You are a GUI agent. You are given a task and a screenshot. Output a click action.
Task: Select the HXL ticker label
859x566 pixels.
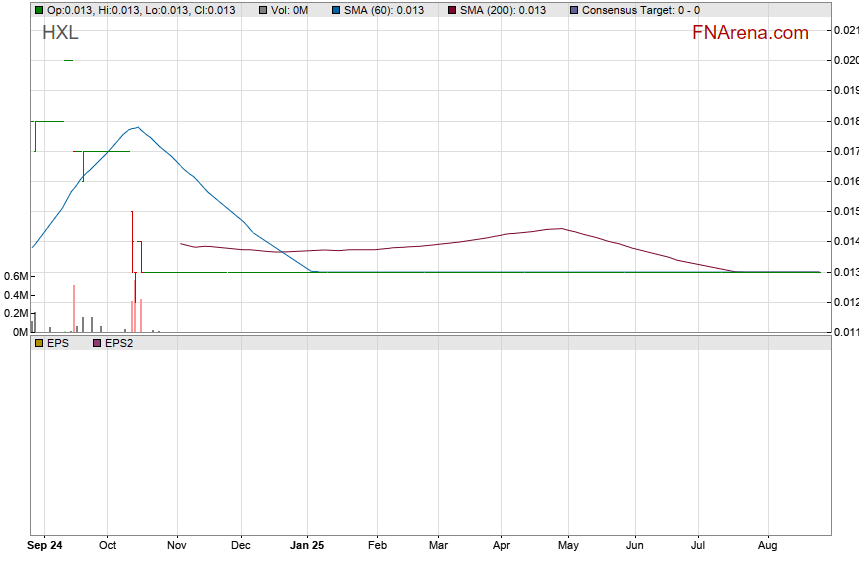point(60,33)
